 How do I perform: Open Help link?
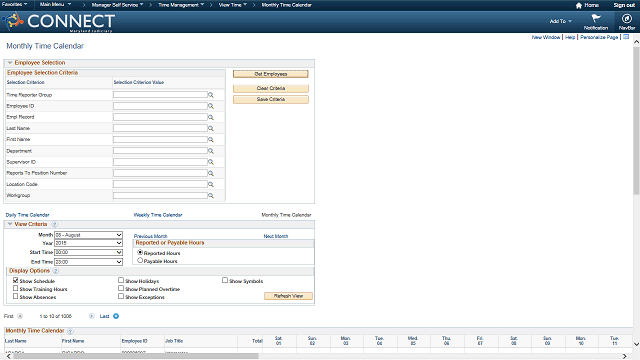pyautogui.click(x=570, y=37)
